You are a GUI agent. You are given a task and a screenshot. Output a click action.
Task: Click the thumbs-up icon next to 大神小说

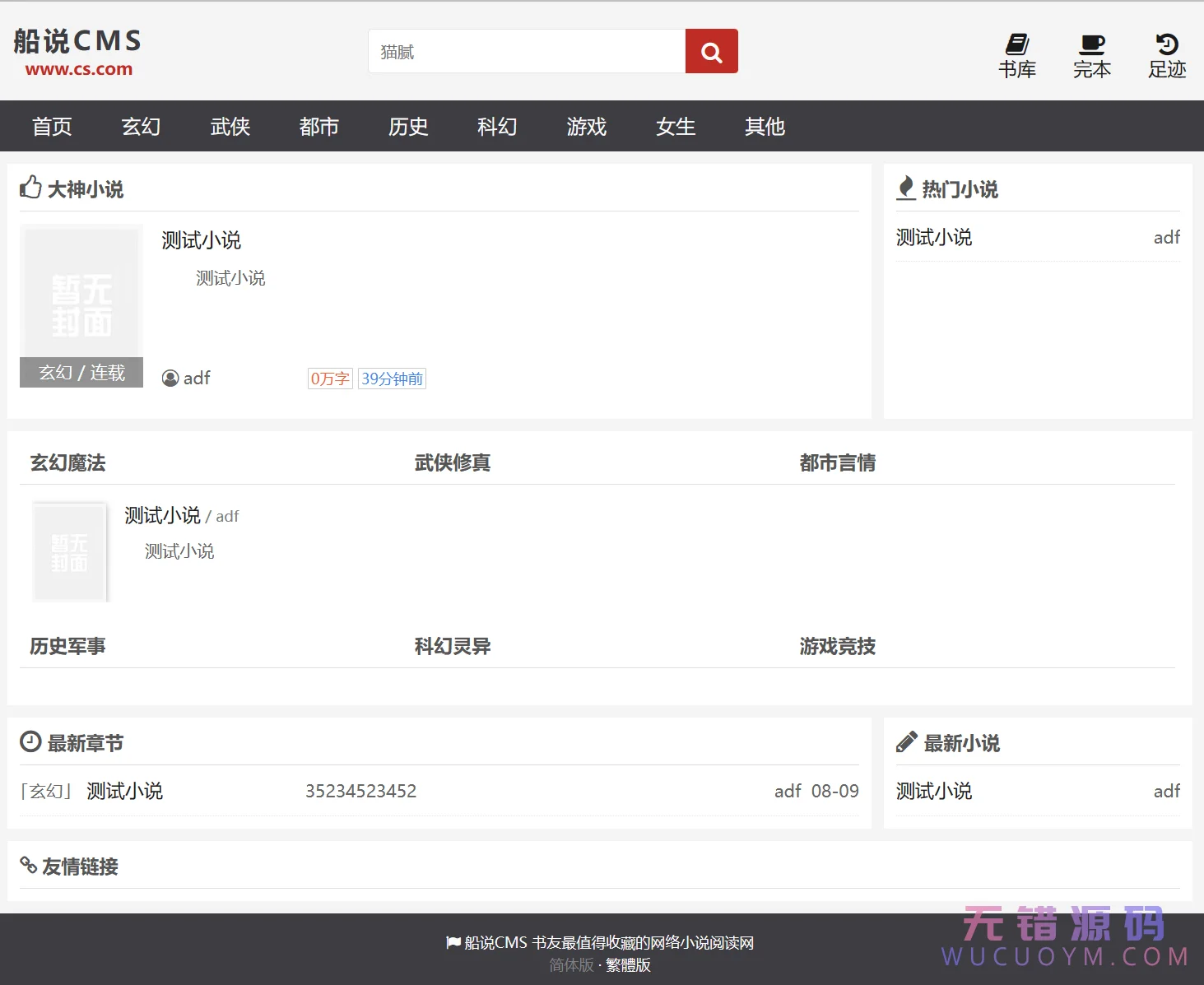30,188
